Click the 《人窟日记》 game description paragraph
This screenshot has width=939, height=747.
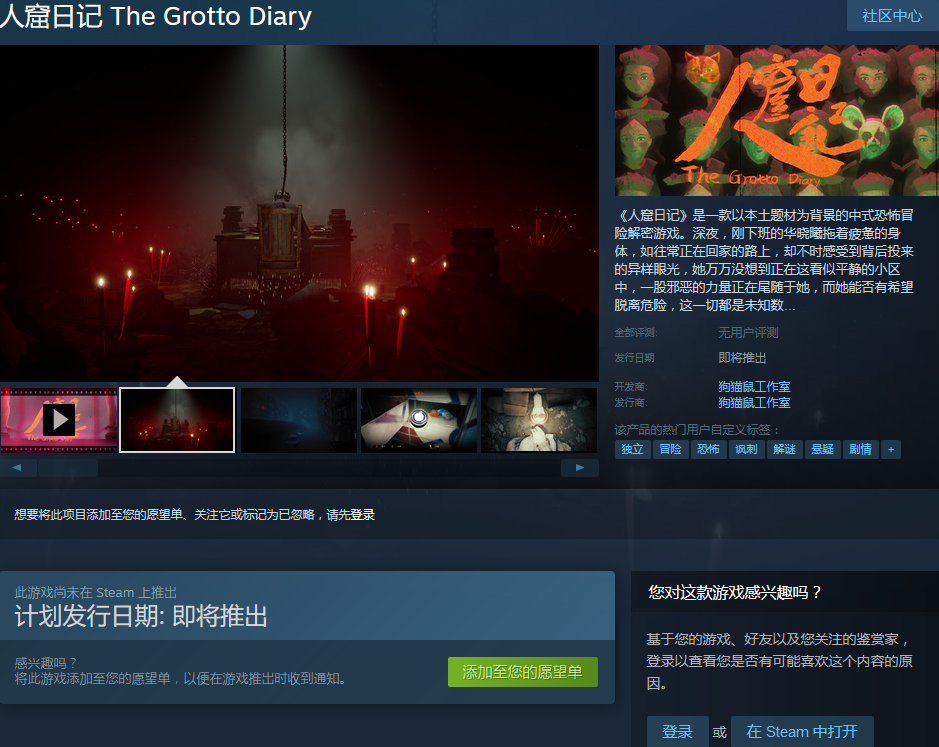pyautogui.click(x=764, y=260)
